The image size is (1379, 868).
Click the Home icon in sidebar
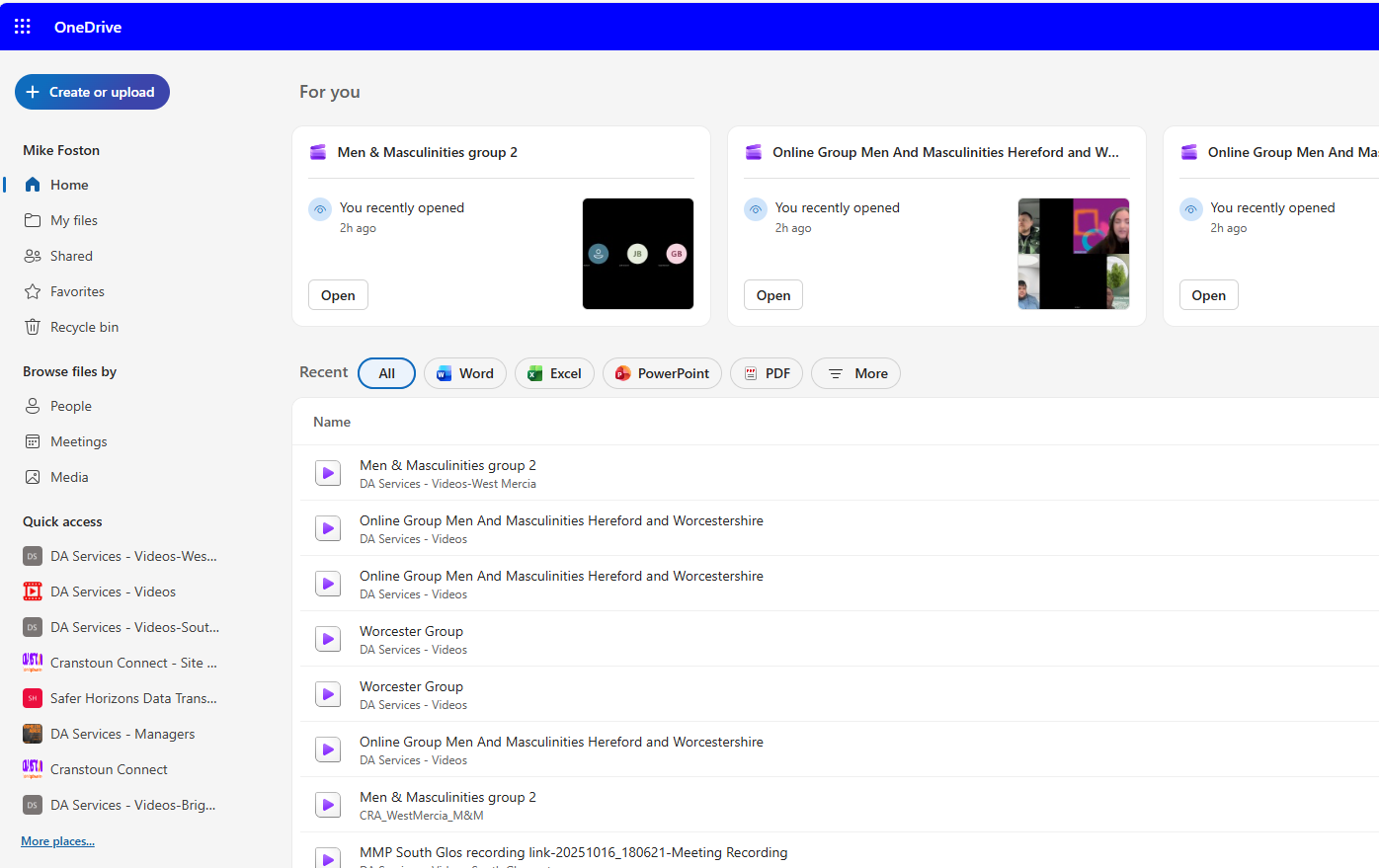[33, 185]
